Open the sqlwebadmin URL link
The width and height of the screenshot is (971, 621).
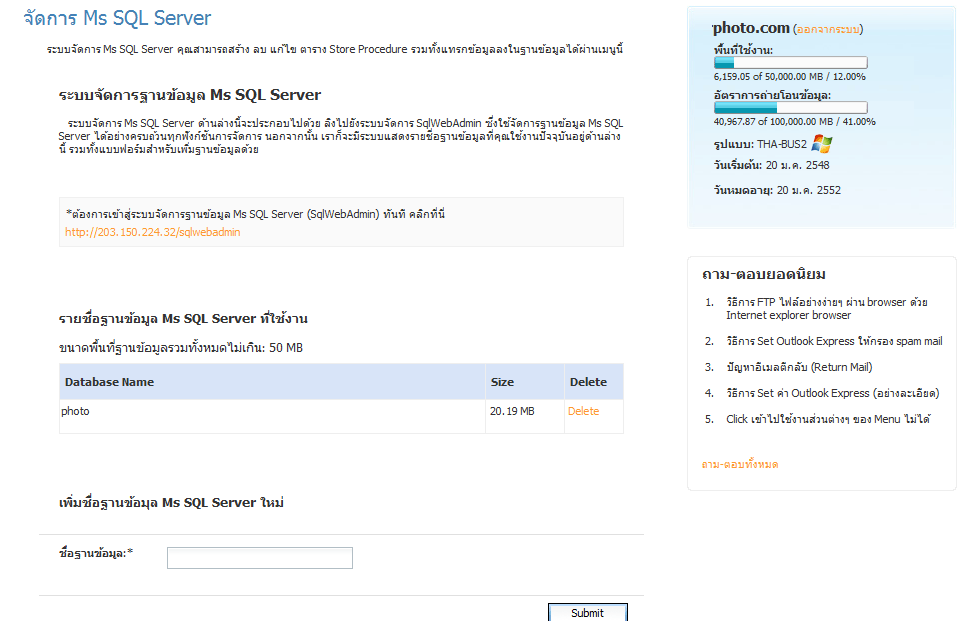[x=152, y=232]
